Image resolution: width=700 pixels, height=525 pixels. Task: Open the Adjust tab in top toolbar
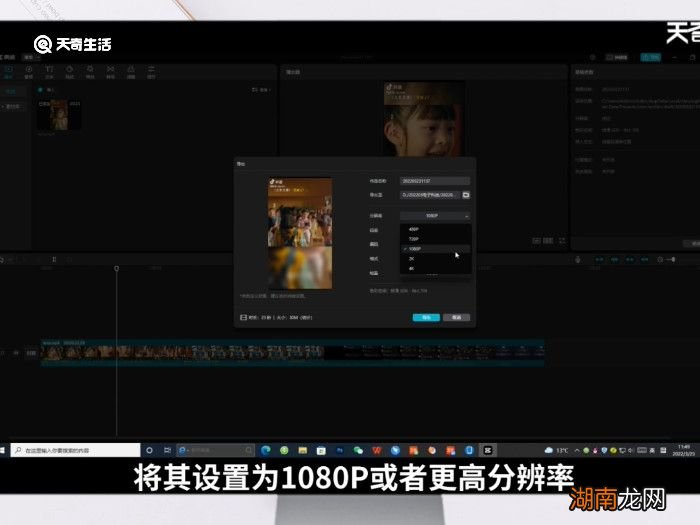point(151,72)
